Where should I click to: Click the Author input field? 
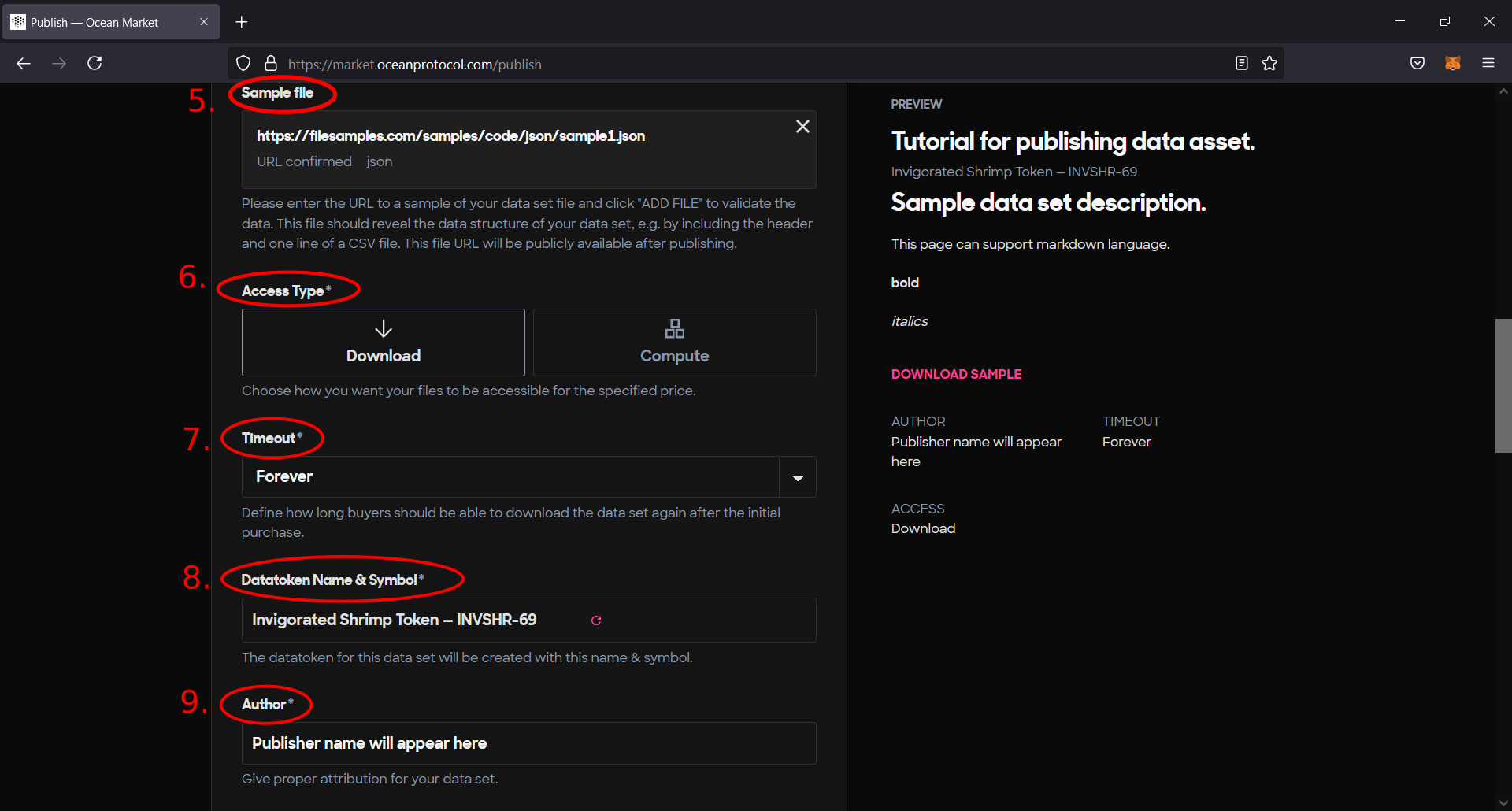tap(529, 743)
